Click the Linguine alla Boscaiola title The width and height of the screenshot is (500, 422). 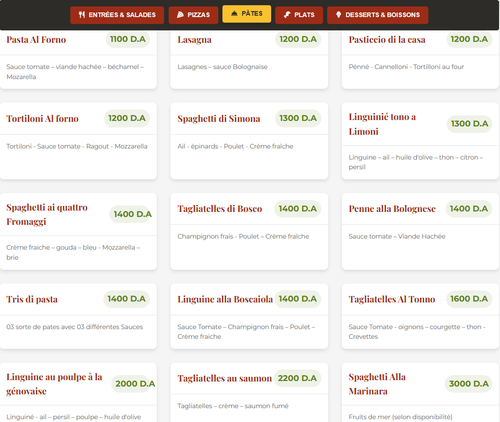[225, 299]
